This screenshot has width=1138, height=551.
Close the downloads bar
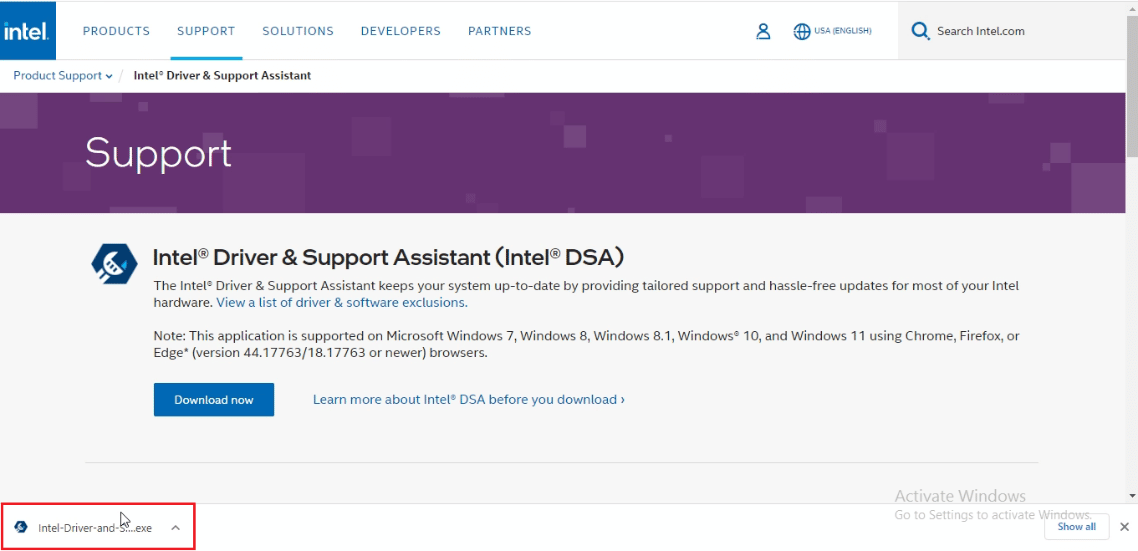click(x=1124, y=527)
